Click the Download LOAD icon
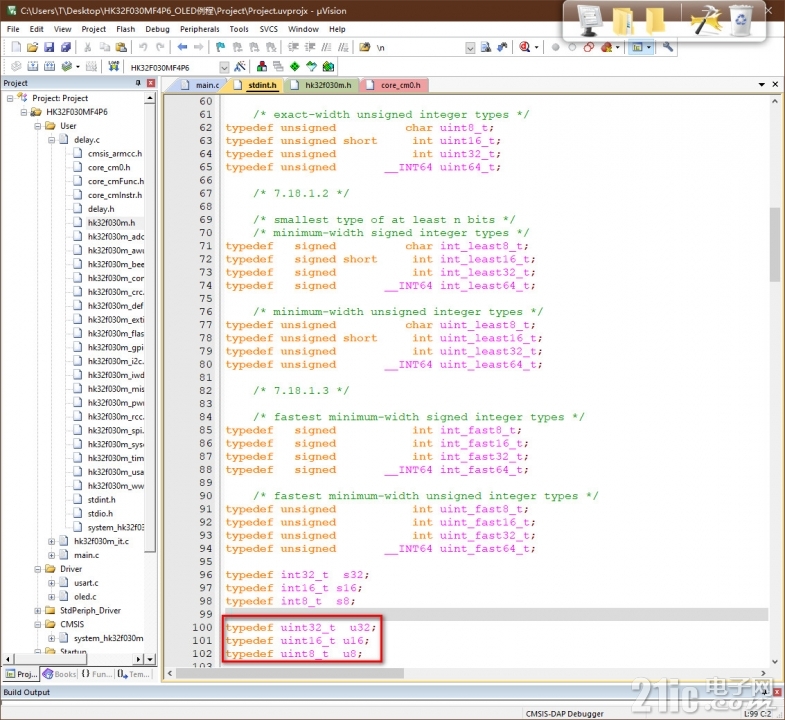Screen dimensions: 785x720 tap(114, 66)
